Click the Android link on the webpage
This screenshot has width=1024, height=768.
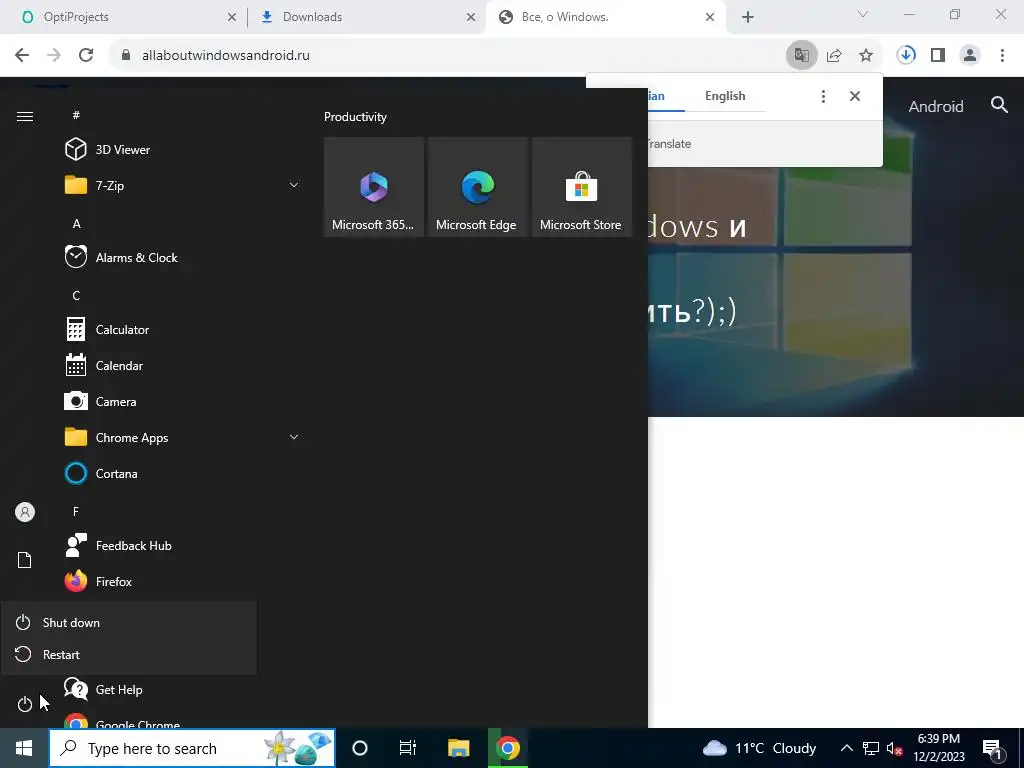click(936, 106)
